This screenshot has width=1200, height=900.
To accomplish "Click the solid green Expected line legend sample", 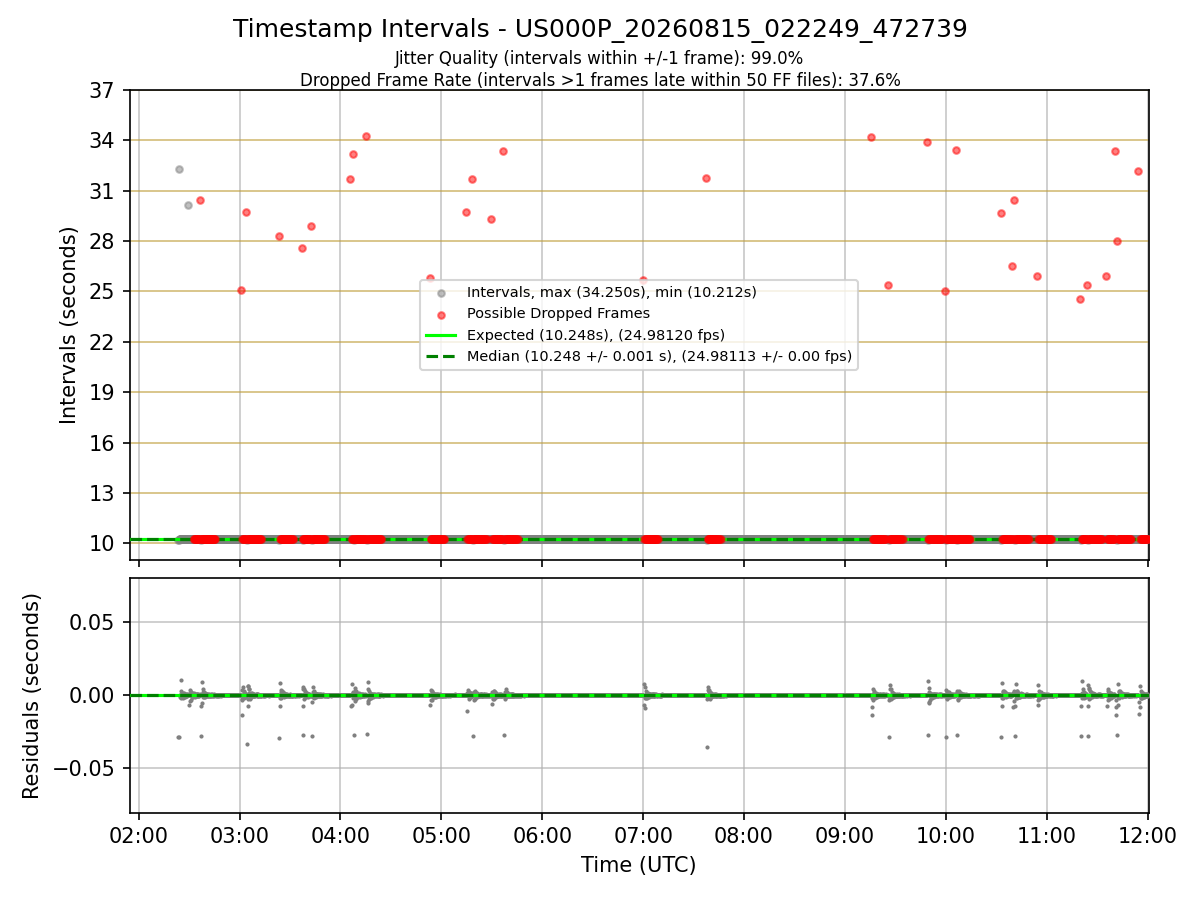I will point(441,335).
